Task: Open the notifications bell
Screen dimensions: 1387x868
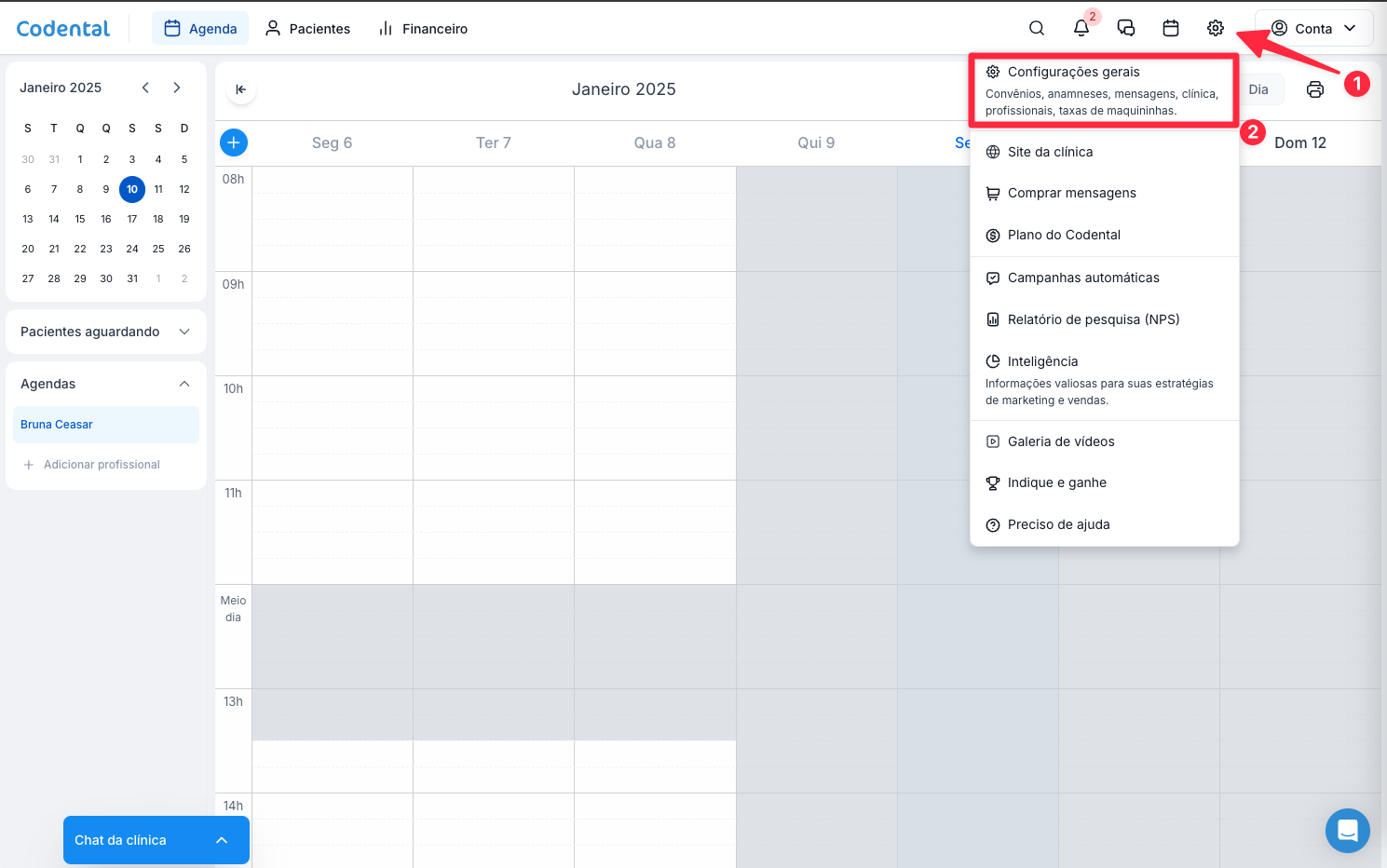Action: click(1081, 28)
